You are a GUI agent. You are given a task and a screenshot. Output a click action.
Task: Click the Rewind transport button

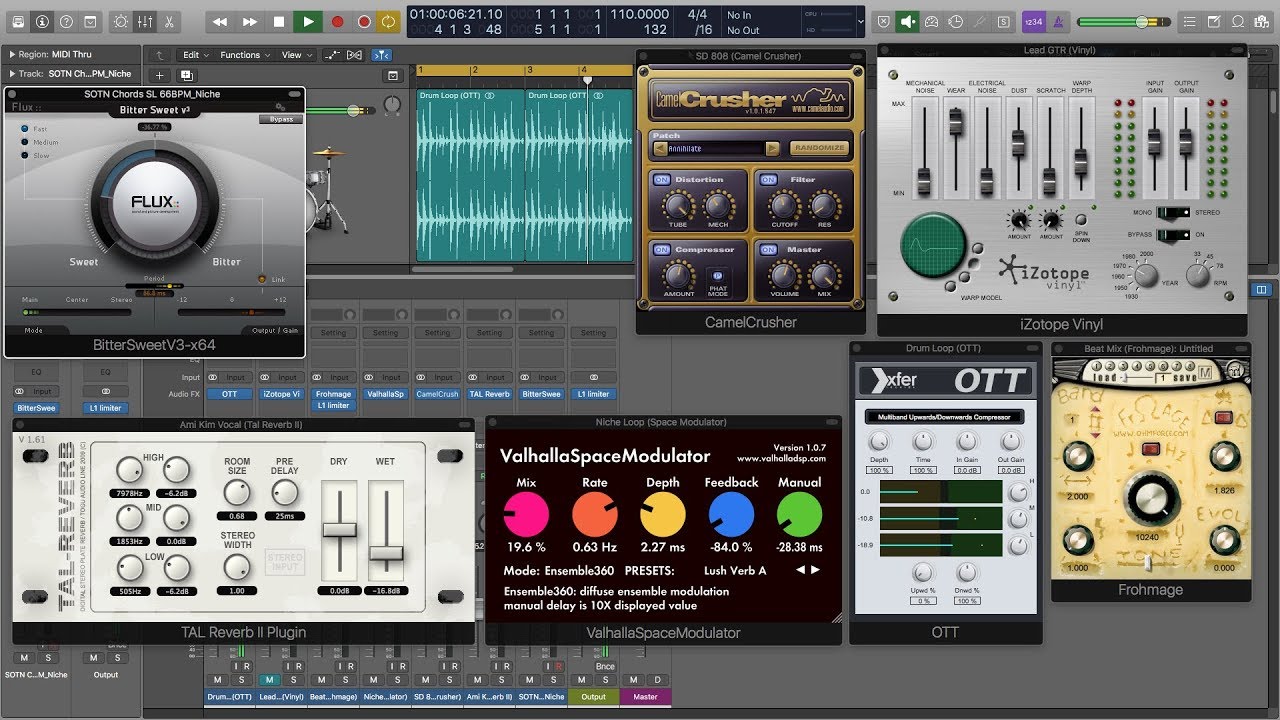(x=220, y=21)
